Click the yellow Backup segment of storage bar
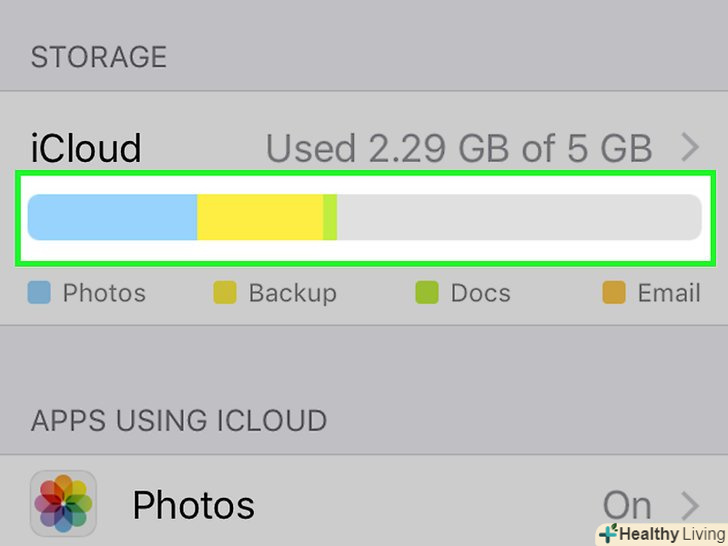 (x=259, y=217)
